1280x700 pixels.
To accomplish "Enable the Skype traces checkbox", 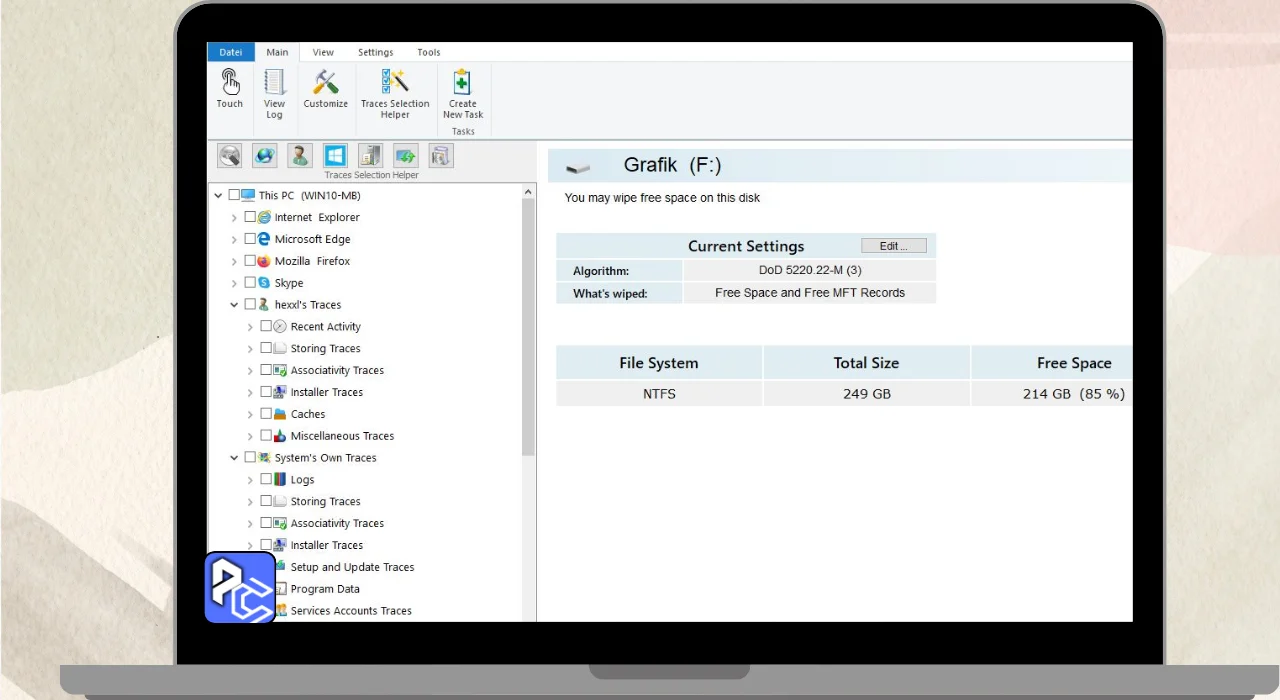I will 250,283.
